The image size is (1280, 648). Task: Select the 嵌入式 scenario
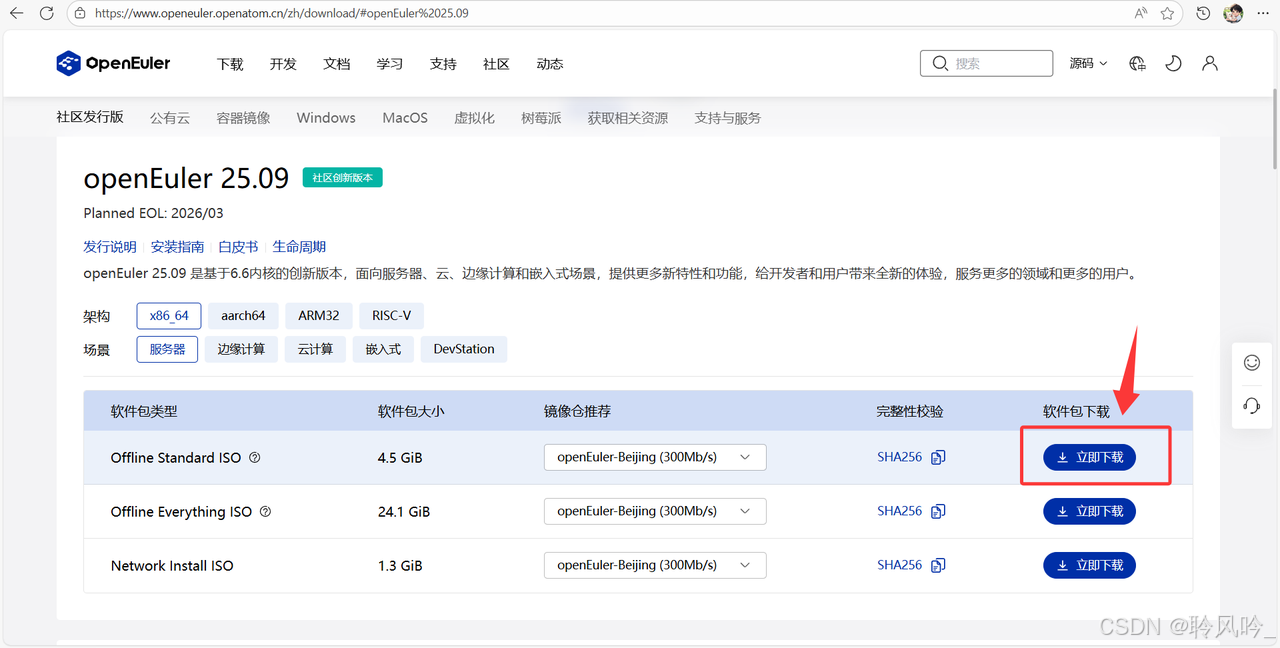[x=383, y=349]
